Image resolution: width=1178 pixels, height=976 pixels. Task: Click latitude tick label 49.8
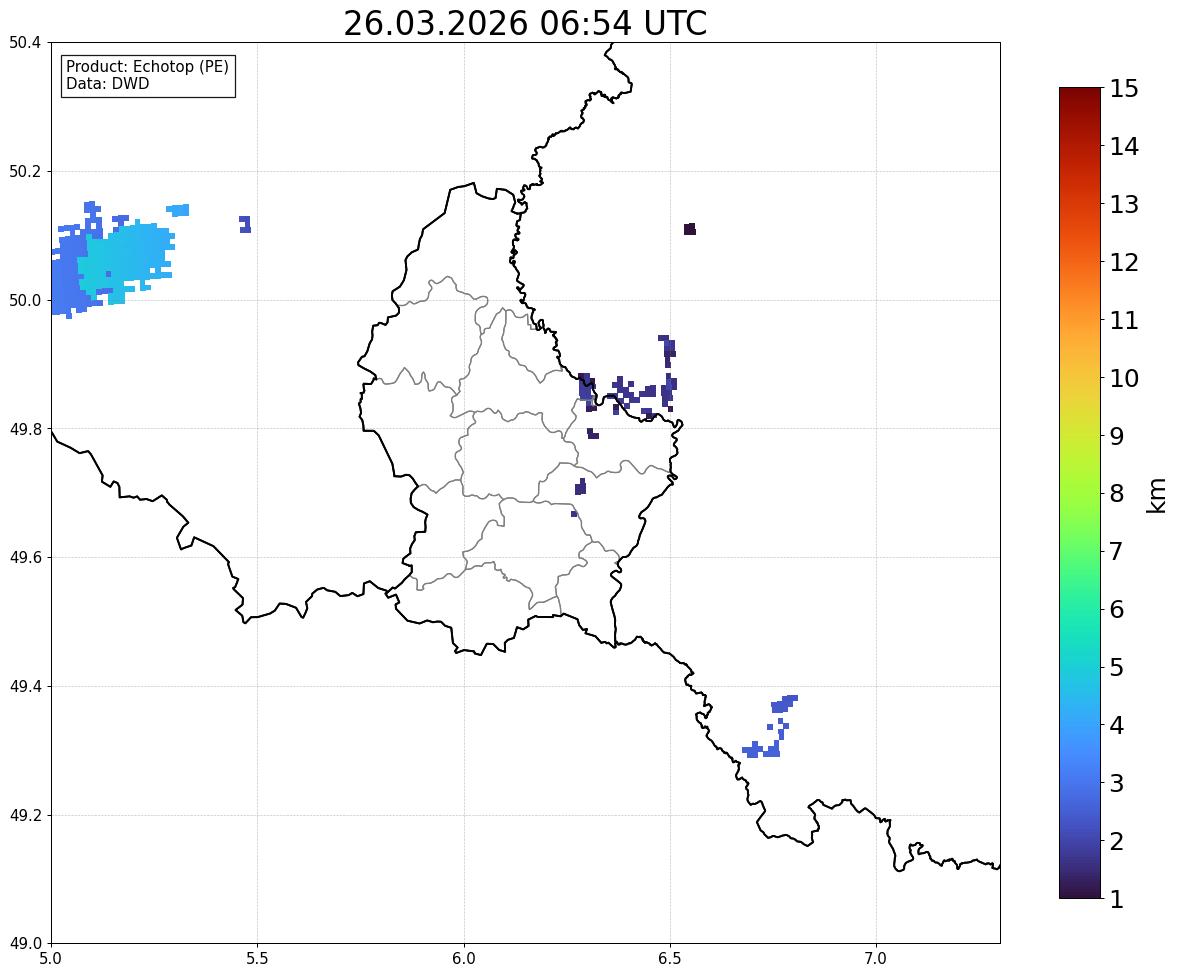pos(25,429)
